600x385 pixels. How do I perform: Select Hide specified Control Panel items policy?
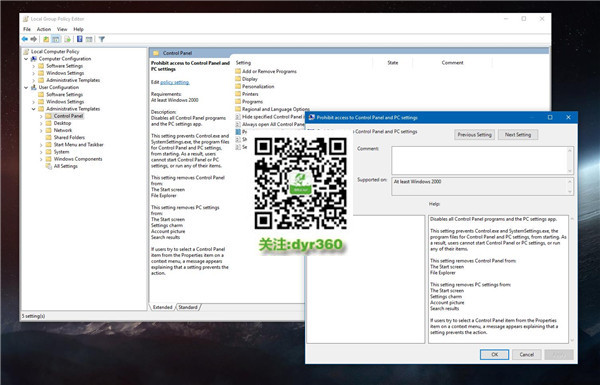[270, 117]
